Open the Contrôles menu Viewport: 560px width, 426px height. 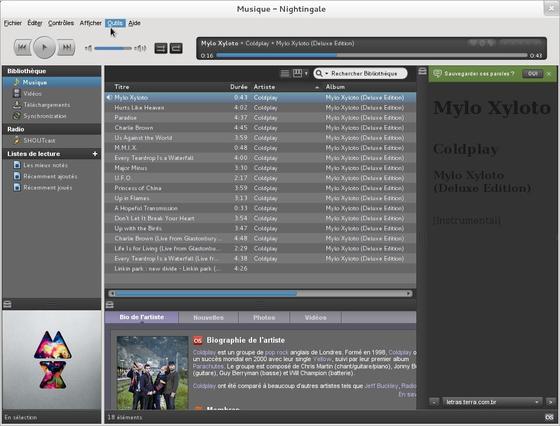(61, 23)
